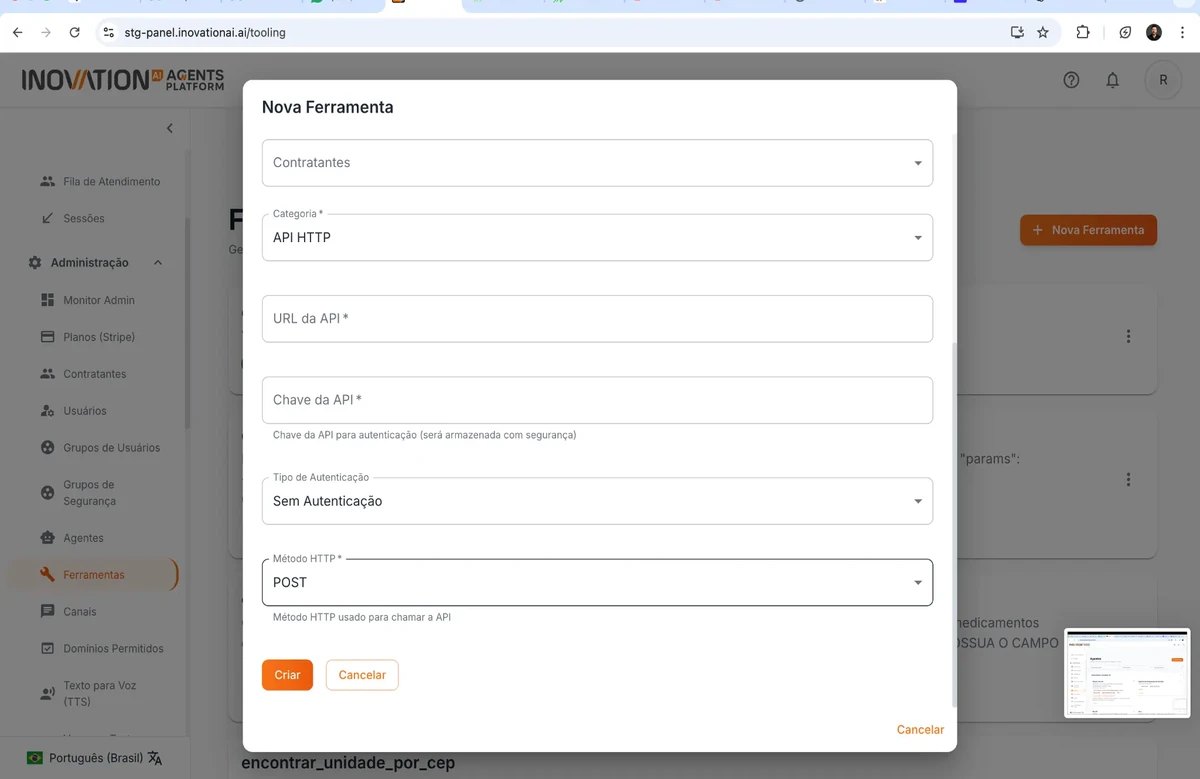
Task: Click the Usuários user icon
Action: click(x=47, y=410)
